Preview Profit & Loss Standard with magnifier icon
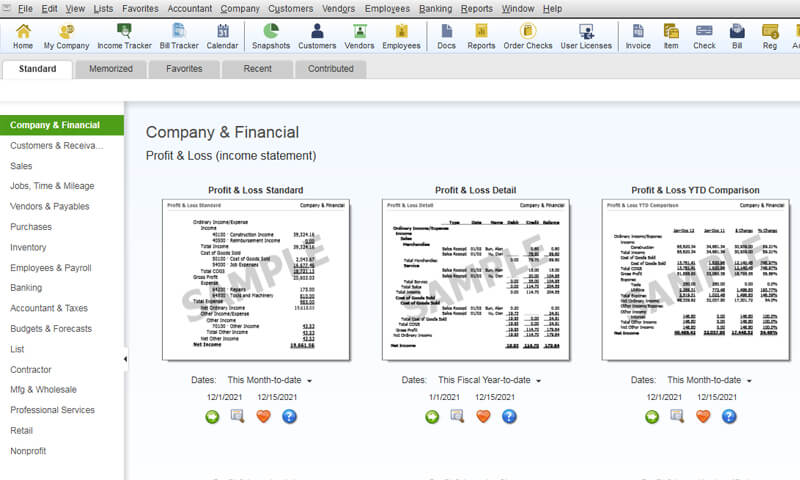This screenshot has height=480, width=800. pos(237,416)
